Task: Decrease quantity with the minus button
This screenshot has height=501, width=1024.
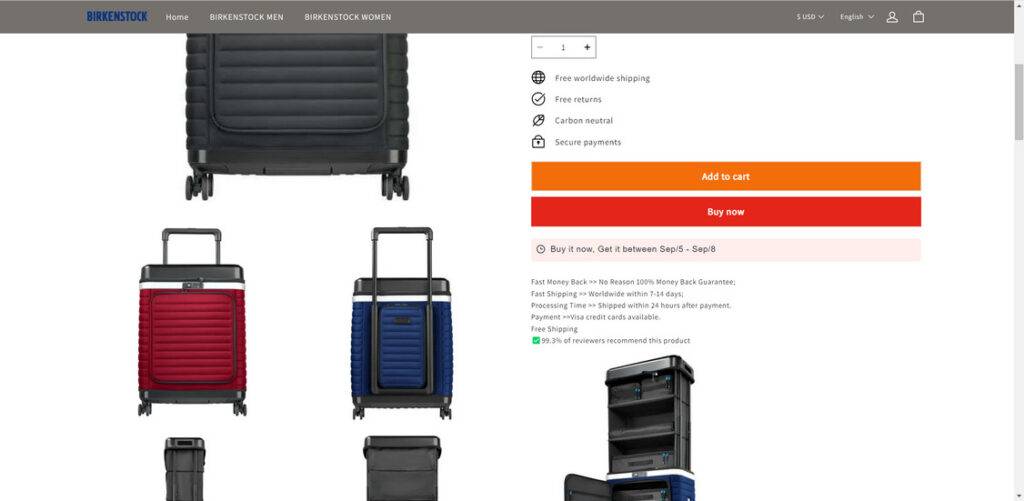Action: coord(540,47)
